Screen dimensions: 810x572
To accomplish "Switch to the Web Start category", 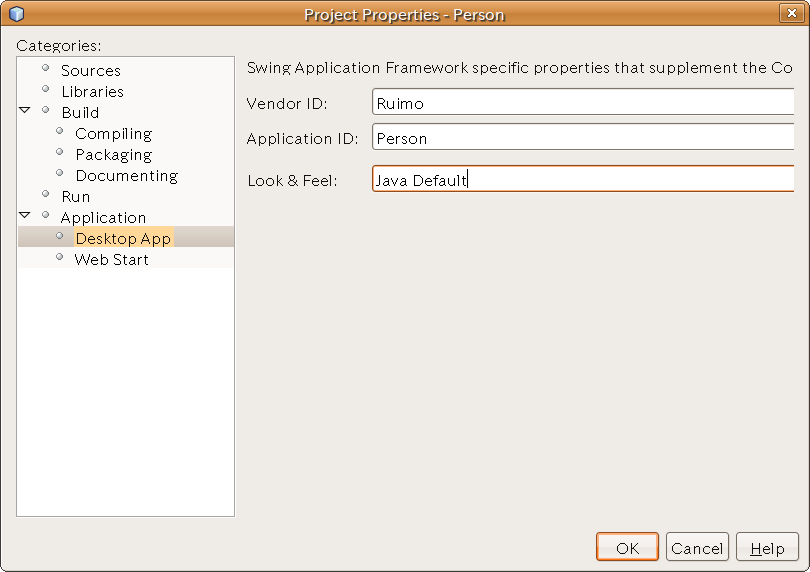I will point(111,260).
